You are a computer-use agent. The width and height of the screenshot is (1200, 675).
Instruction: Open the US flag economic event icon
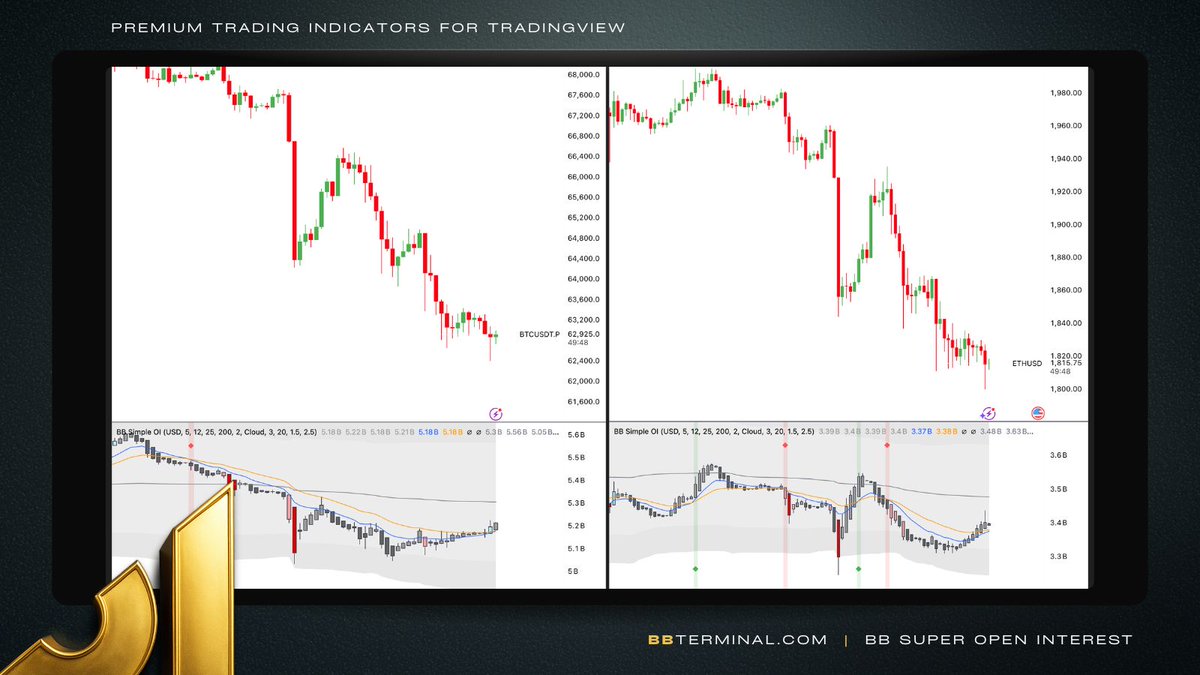pyautogui.click(x=1037, y=412)
